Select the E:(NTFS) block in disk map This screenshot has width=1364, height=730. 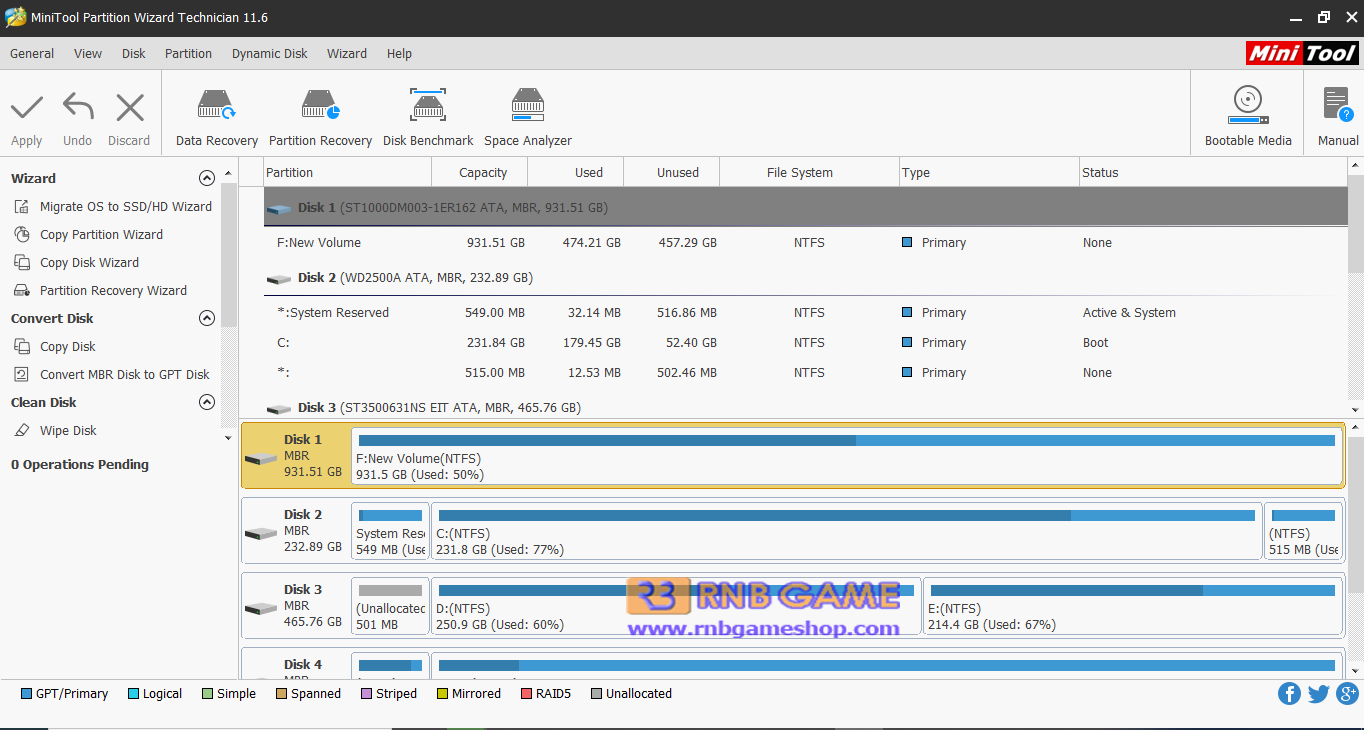coord(1133,606)
